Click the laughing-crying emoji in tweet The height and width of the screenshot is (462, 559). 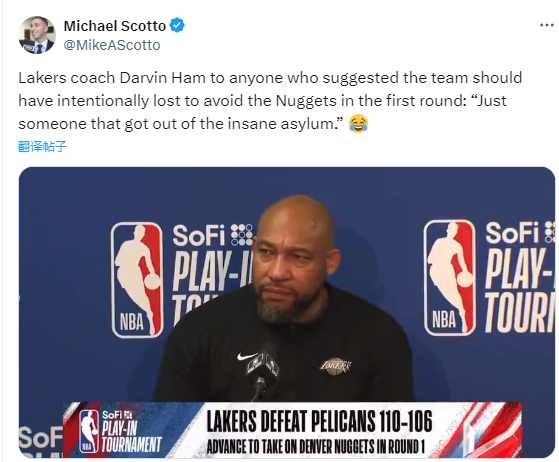[358, 124]
